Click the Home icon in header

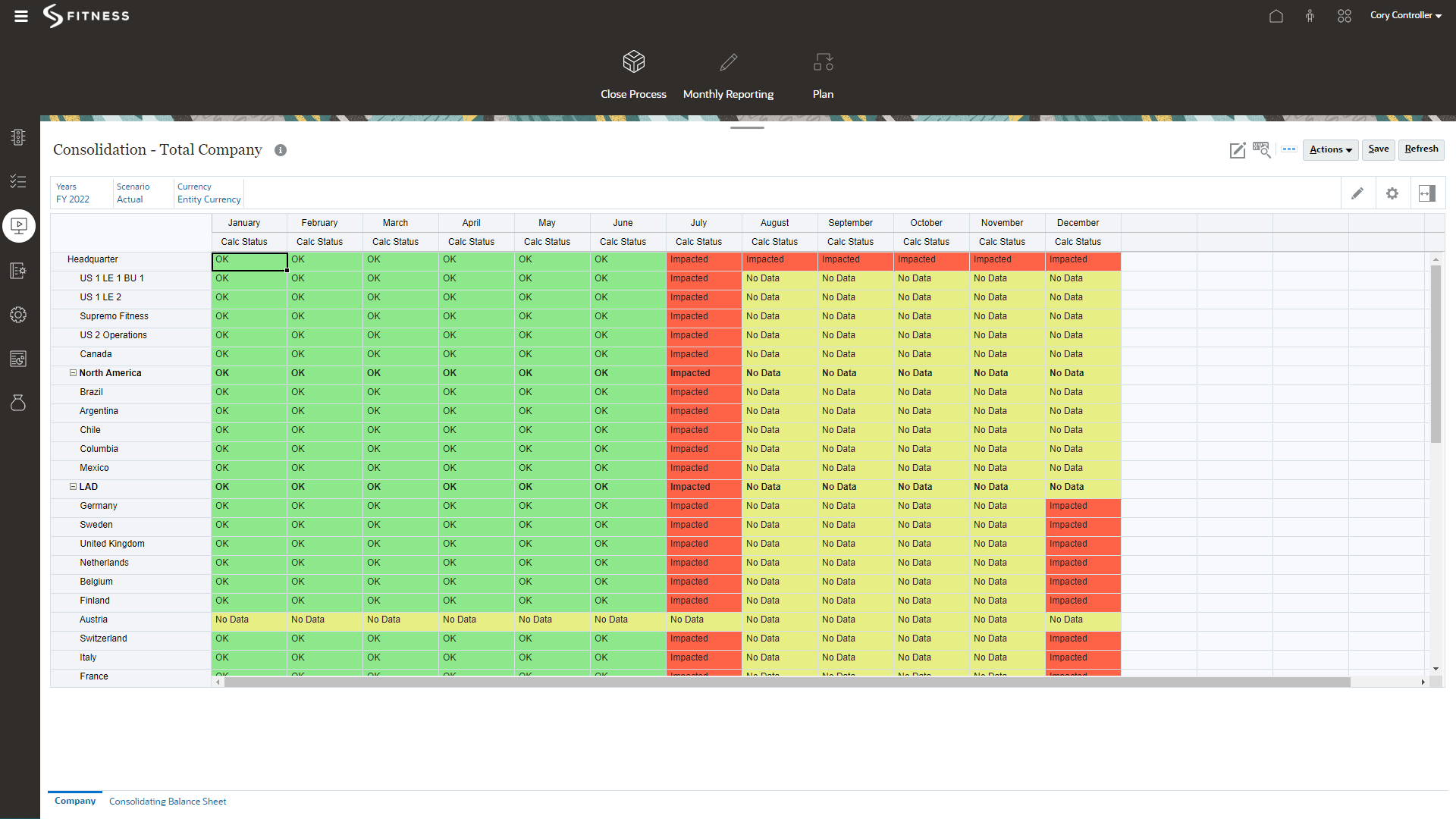tap(1276, 16)
